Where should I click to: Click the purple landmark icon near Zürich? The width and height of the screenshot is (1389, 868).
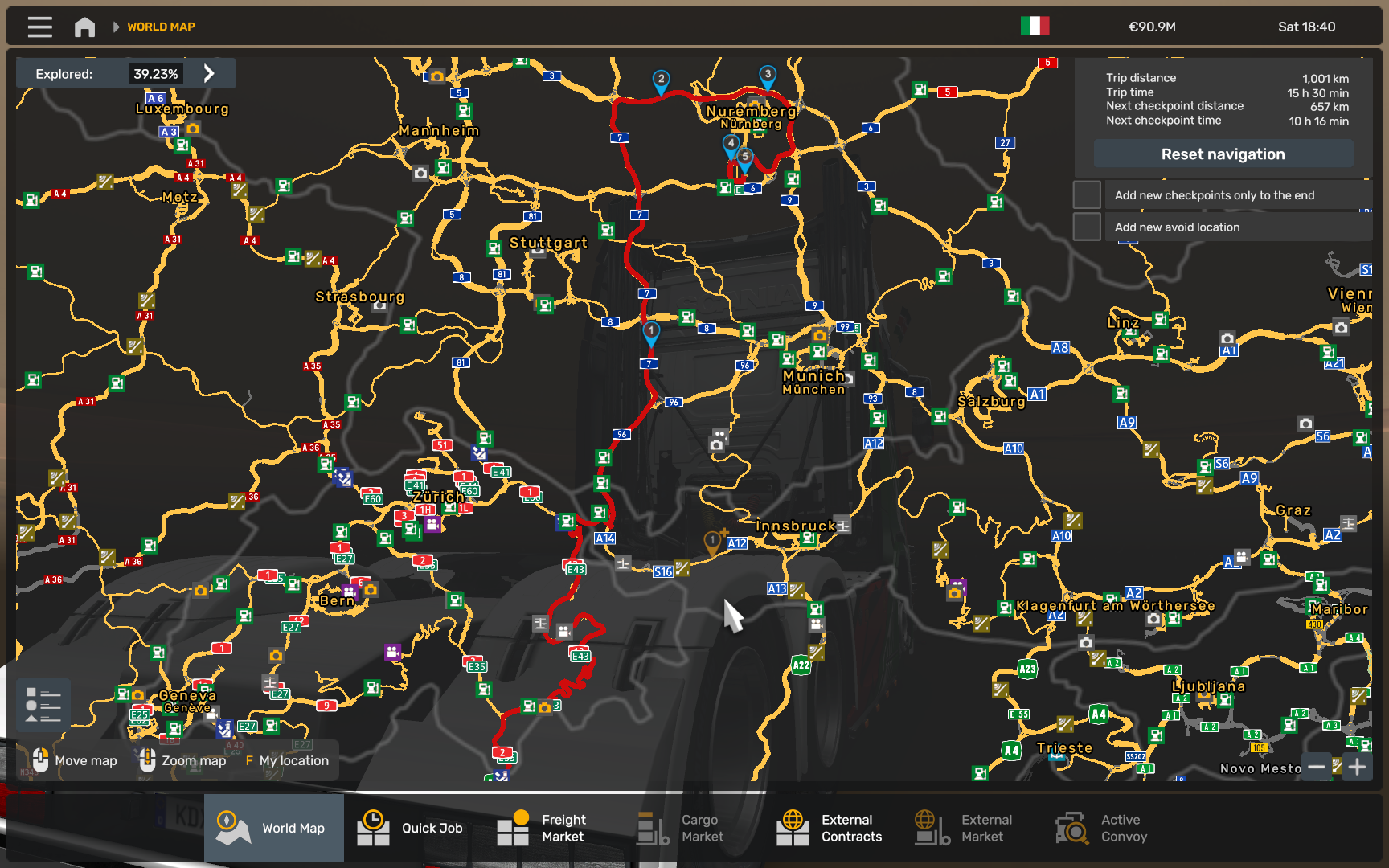tap(433, 524)
